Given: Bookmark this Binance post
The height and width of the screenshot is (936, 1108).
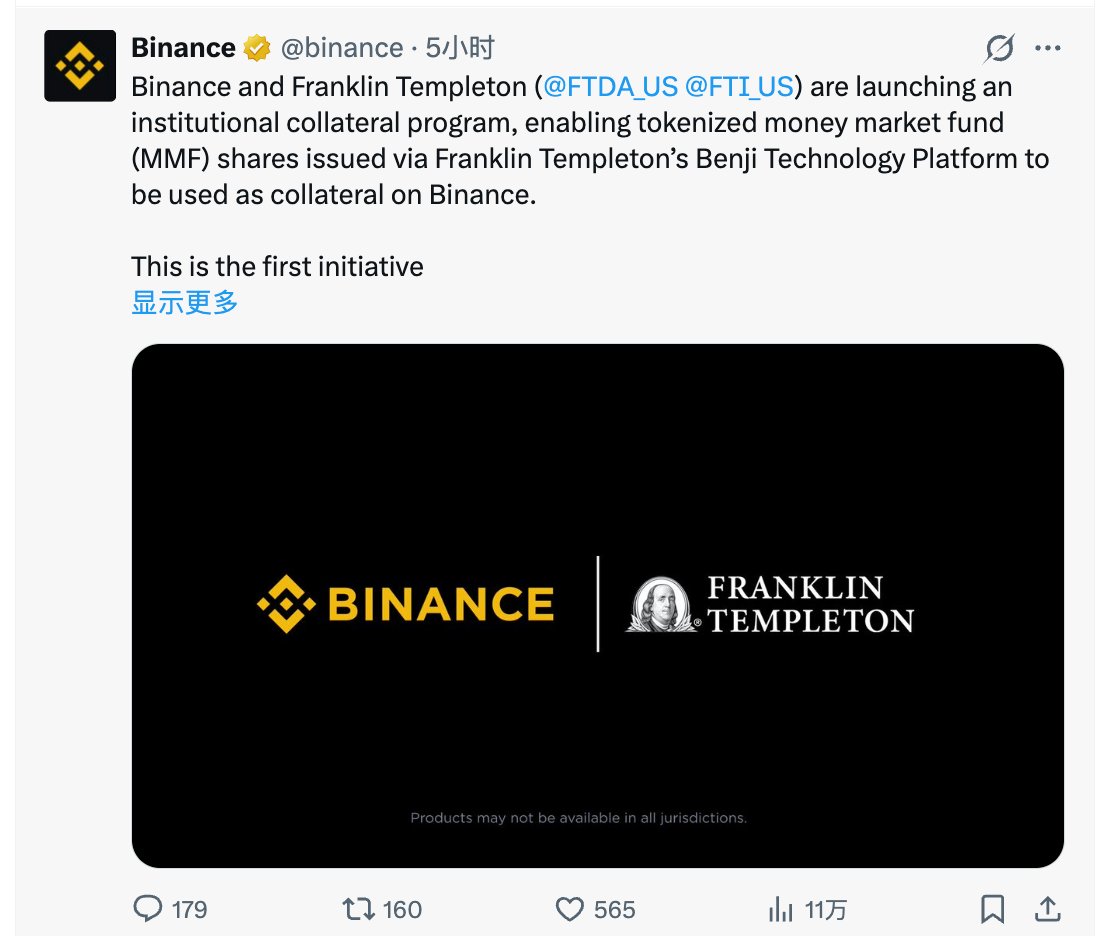Looking at the screenshot, I should click(x=992, y=909).
